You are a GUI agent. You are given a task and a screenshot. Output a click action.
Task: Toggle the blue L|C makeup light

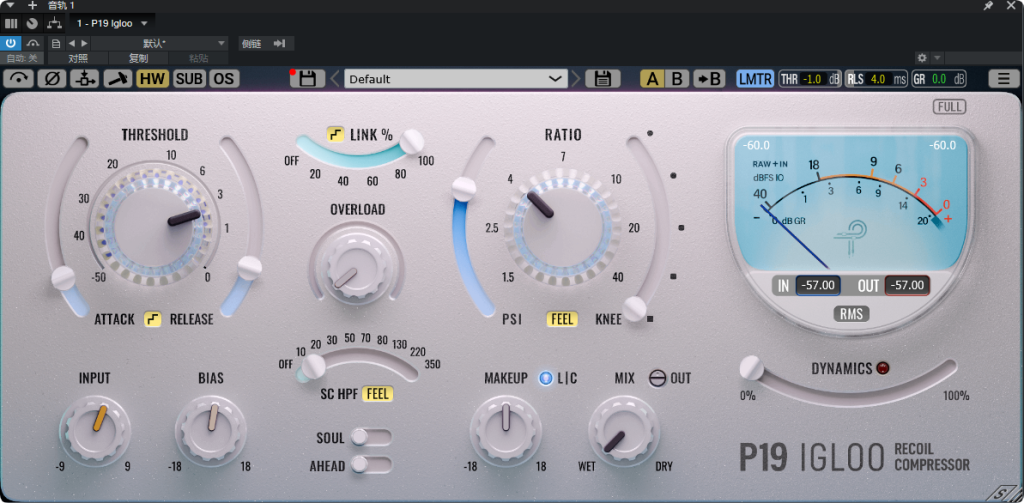[545, 378]
